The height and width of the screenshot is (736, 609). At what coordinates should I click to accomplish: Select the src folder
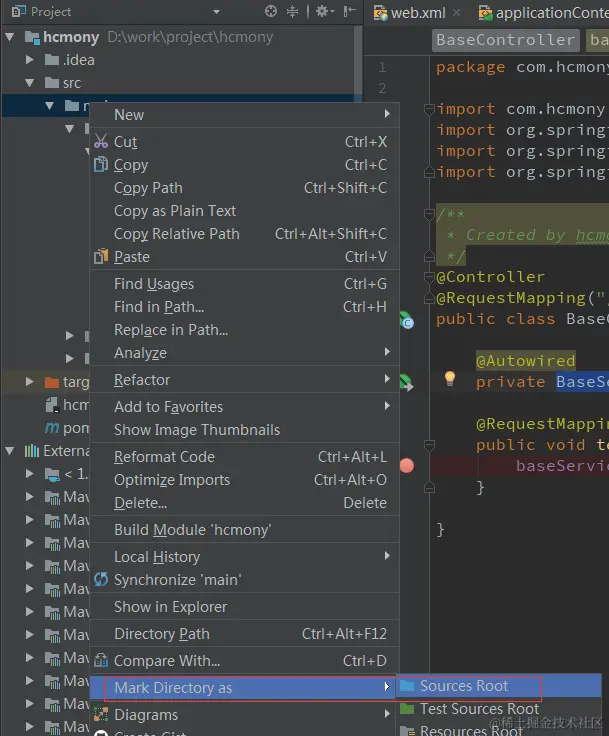63,83
